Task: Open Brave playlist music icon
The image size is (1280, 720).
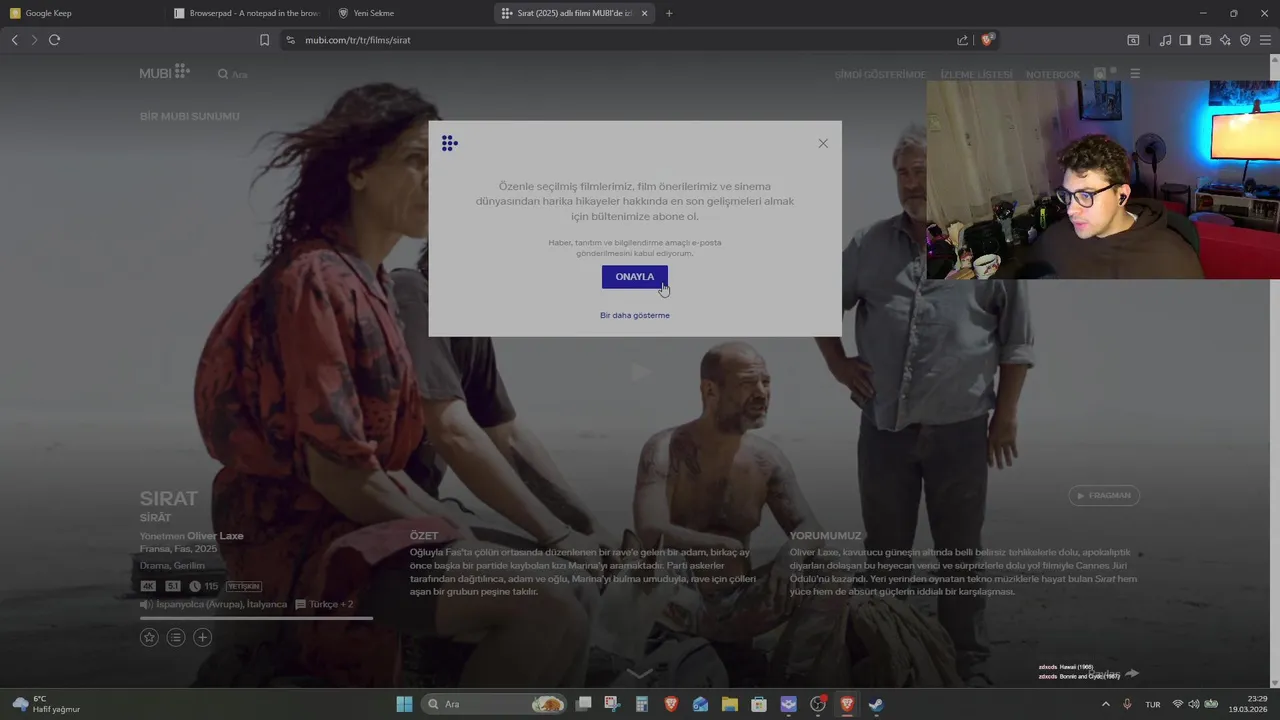Action: 1165,40
